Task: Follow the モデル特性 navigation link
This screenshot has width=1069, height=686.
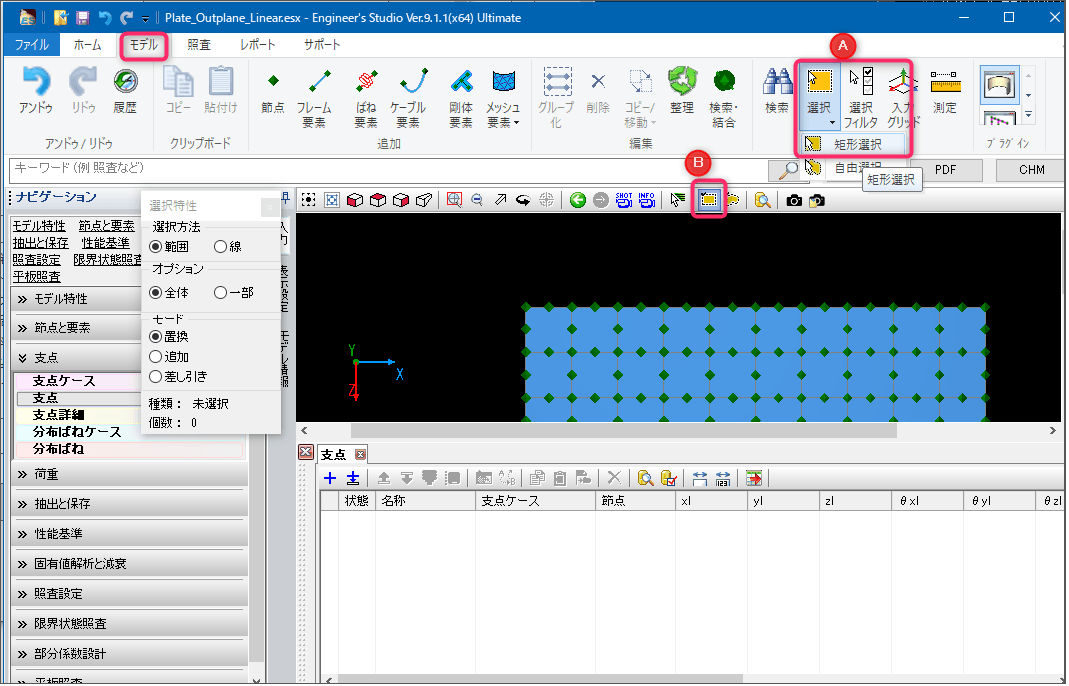Action: point(40,226)
